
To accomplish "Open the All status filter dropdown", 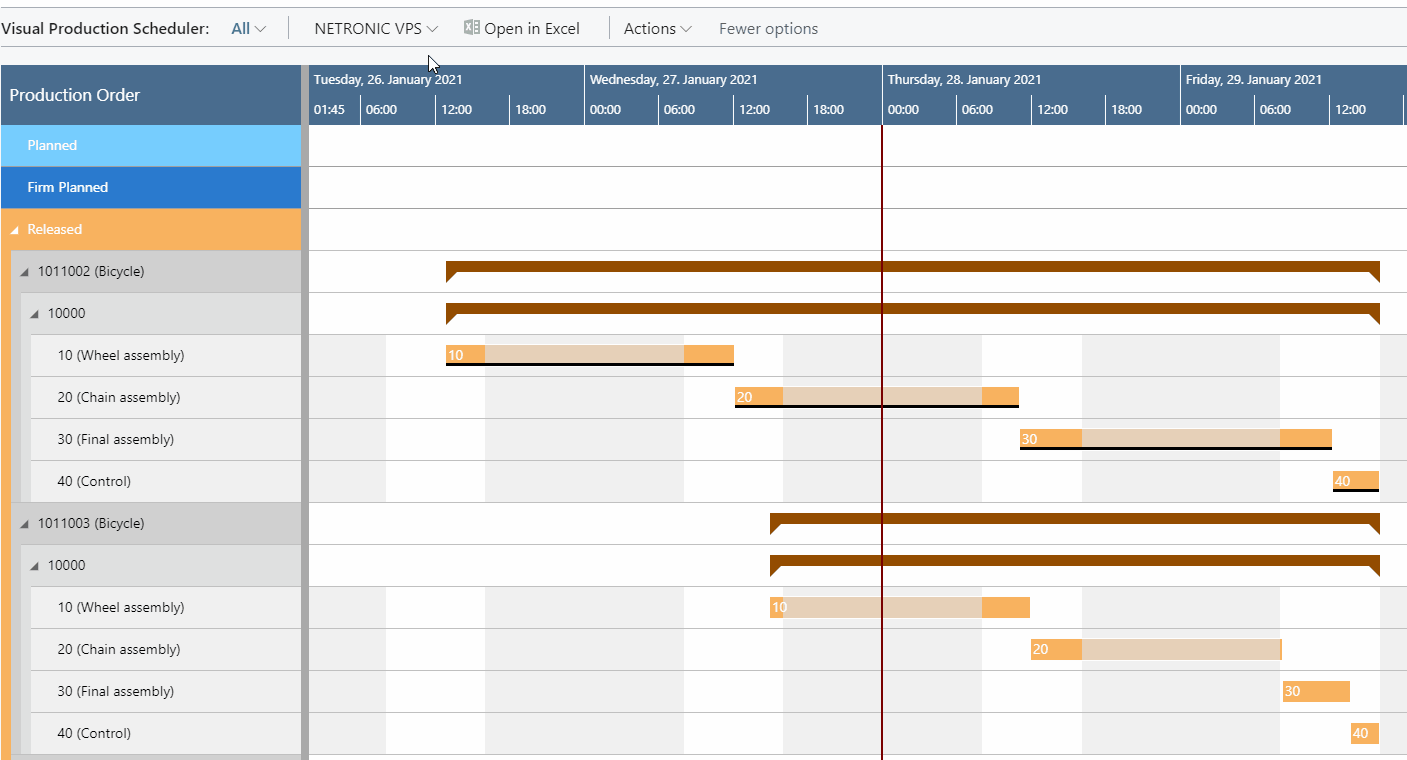I will point(247,27).
